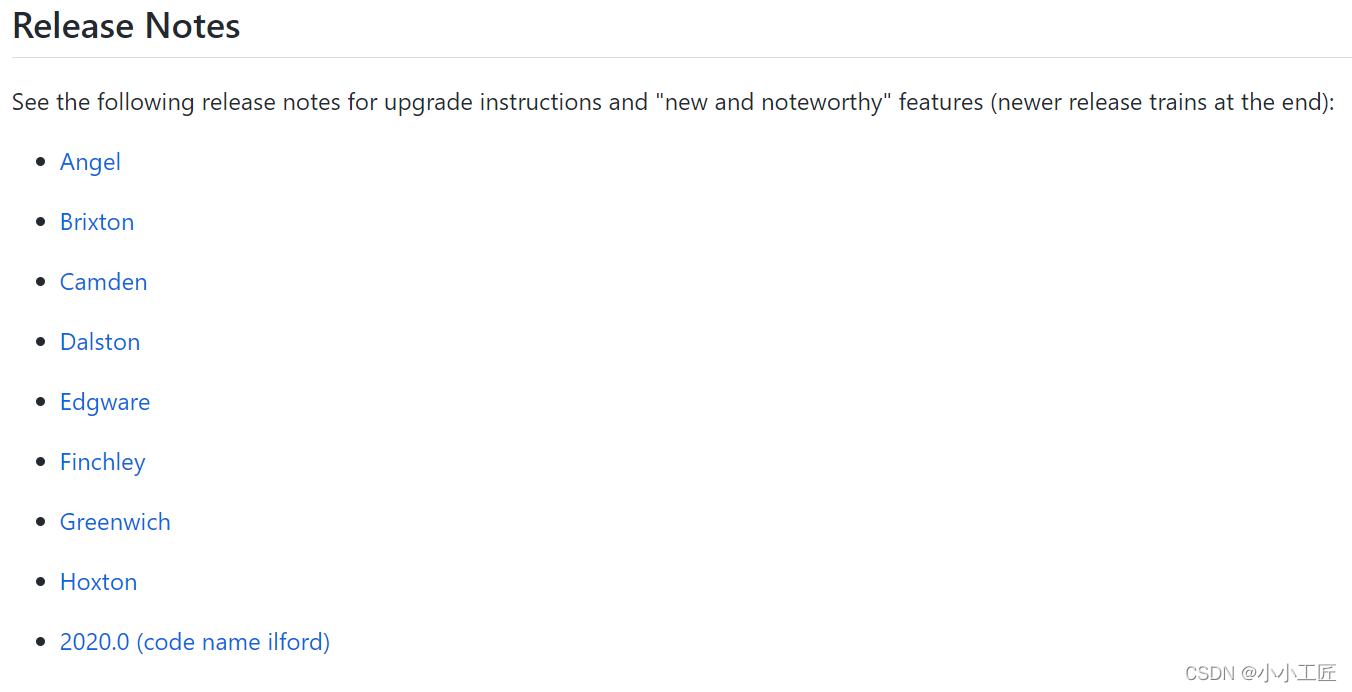Select the Edgware release notes link

[x=105, y=402]
